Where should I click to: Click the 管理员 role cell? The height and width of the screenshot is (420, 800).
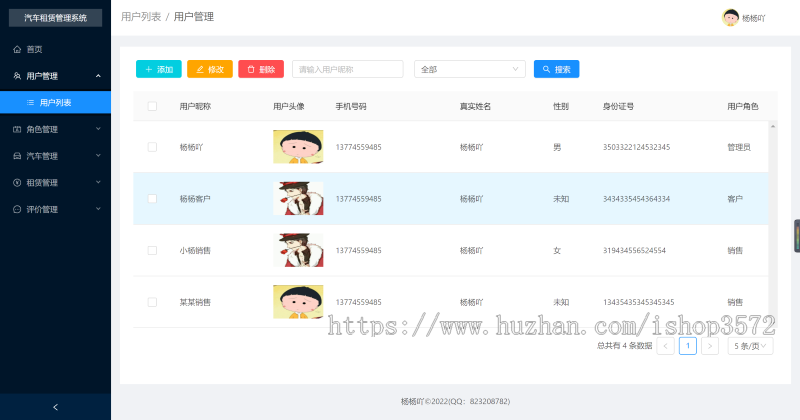tap(739, 147)
